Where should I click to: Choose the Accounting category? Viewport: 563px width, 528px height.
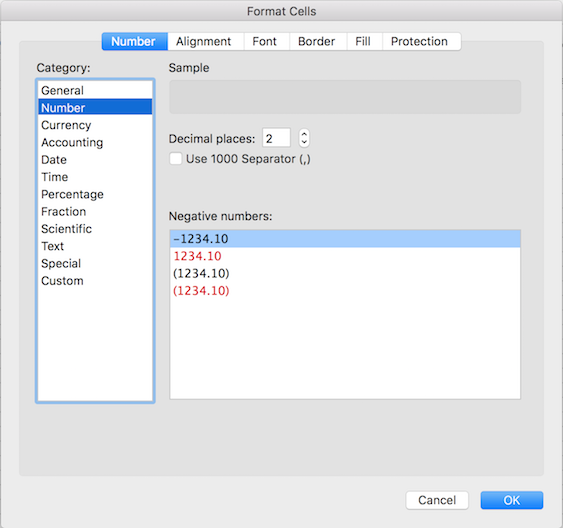coord(95,142)
